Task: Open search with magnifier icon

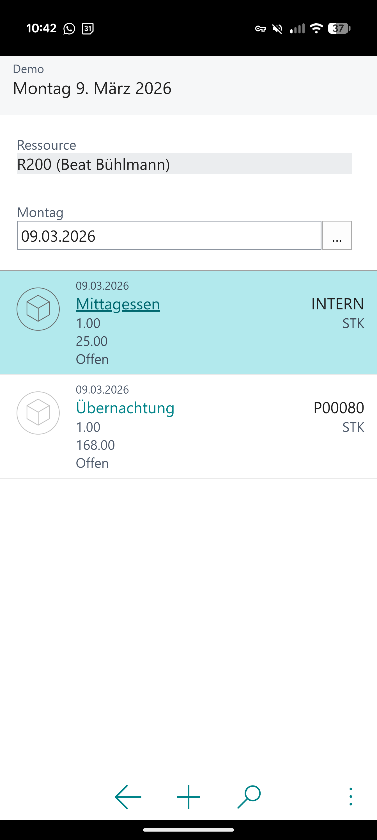Action: 249,797
